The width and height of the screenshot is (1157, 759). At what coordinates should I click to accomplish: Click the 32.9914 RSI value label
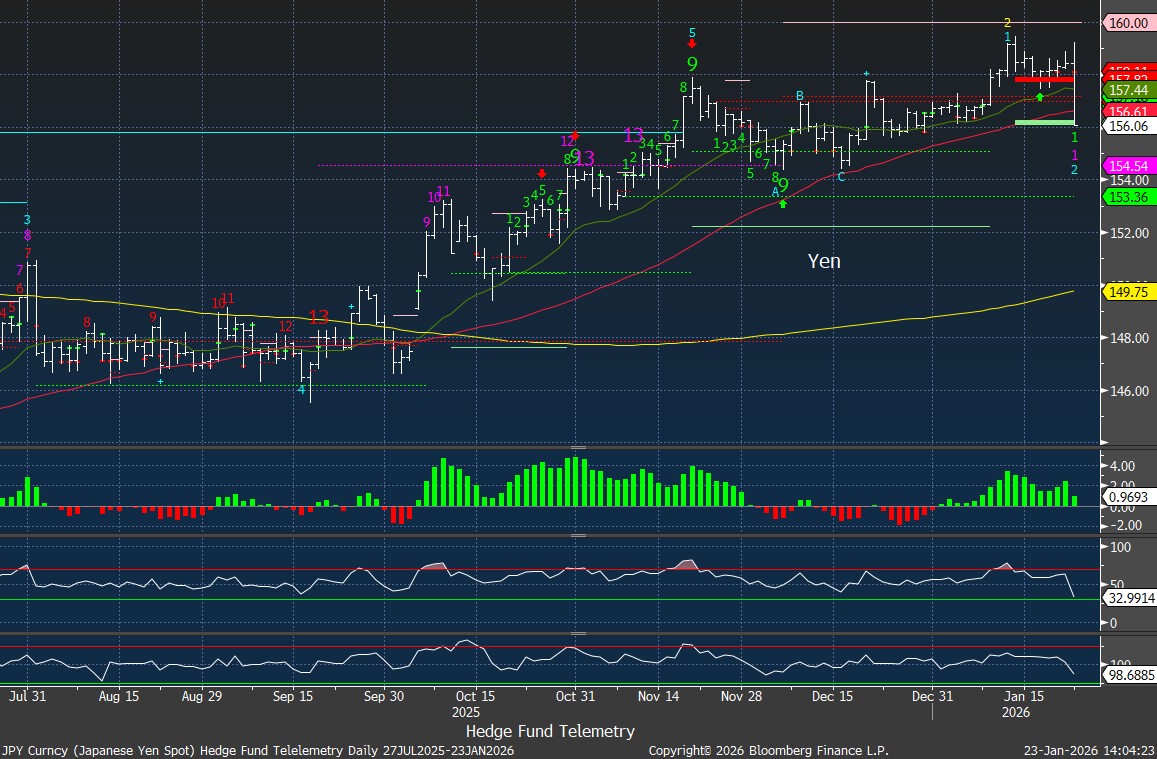(1130, 598)
